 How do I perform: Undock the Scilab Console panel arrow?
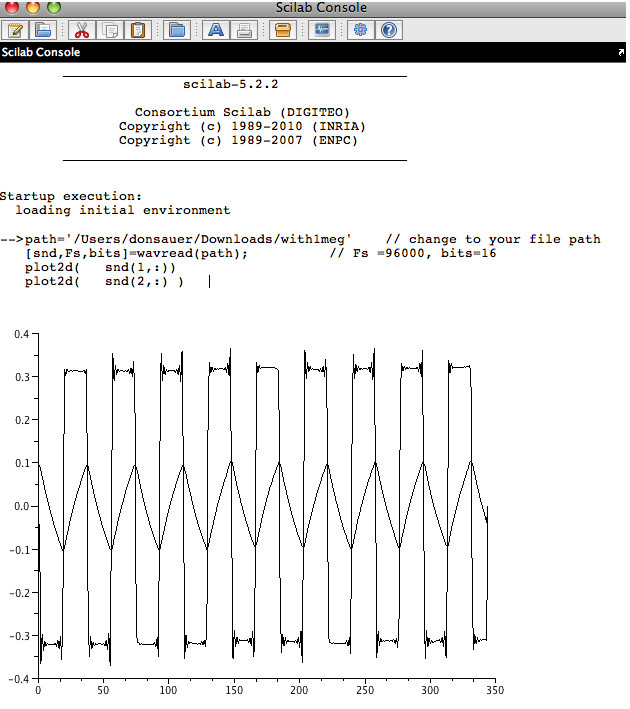coord(621,52)
